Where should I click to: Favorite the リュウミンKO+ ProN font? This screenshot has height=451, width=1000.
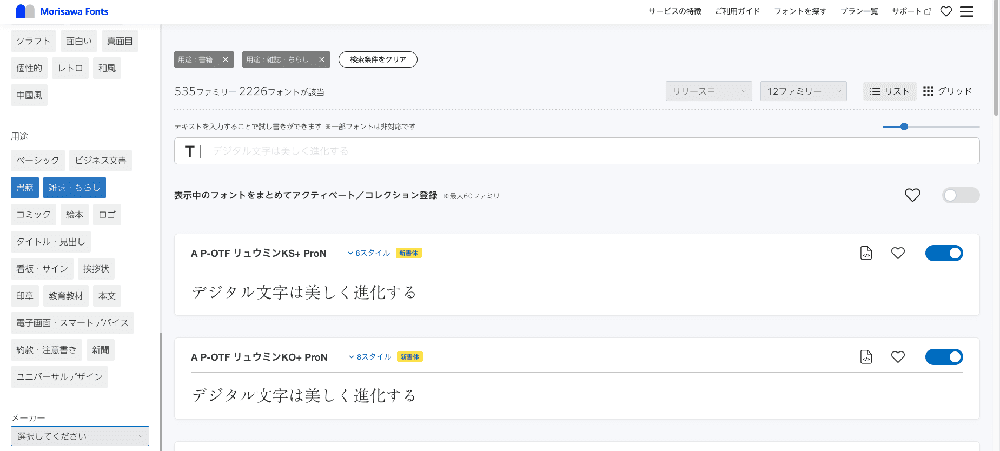click(898, 357)
